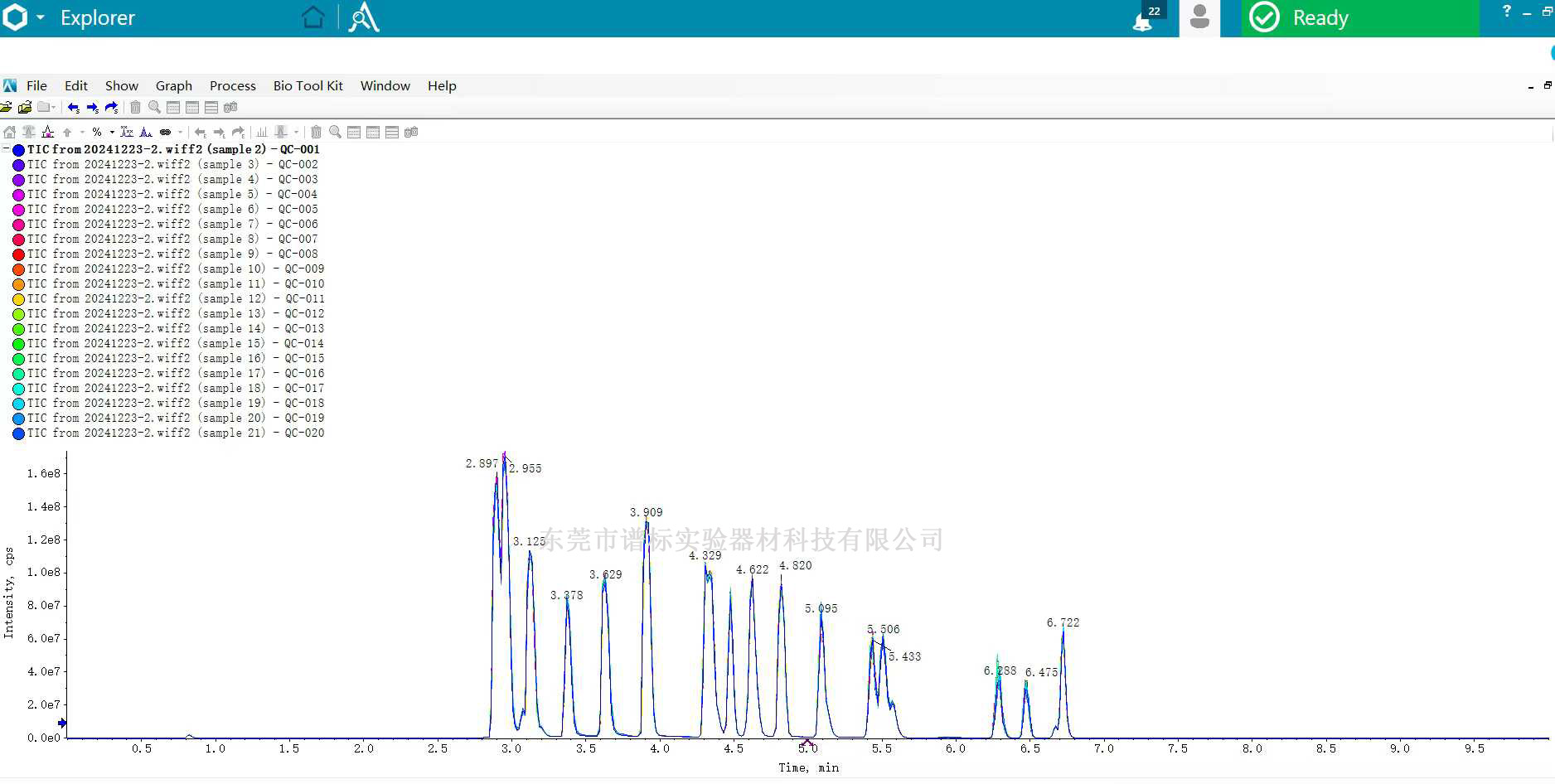The height and width of the screenshot is (784, 1555).
Task: Click the Home icon in the header
Action: coord(312,17)
